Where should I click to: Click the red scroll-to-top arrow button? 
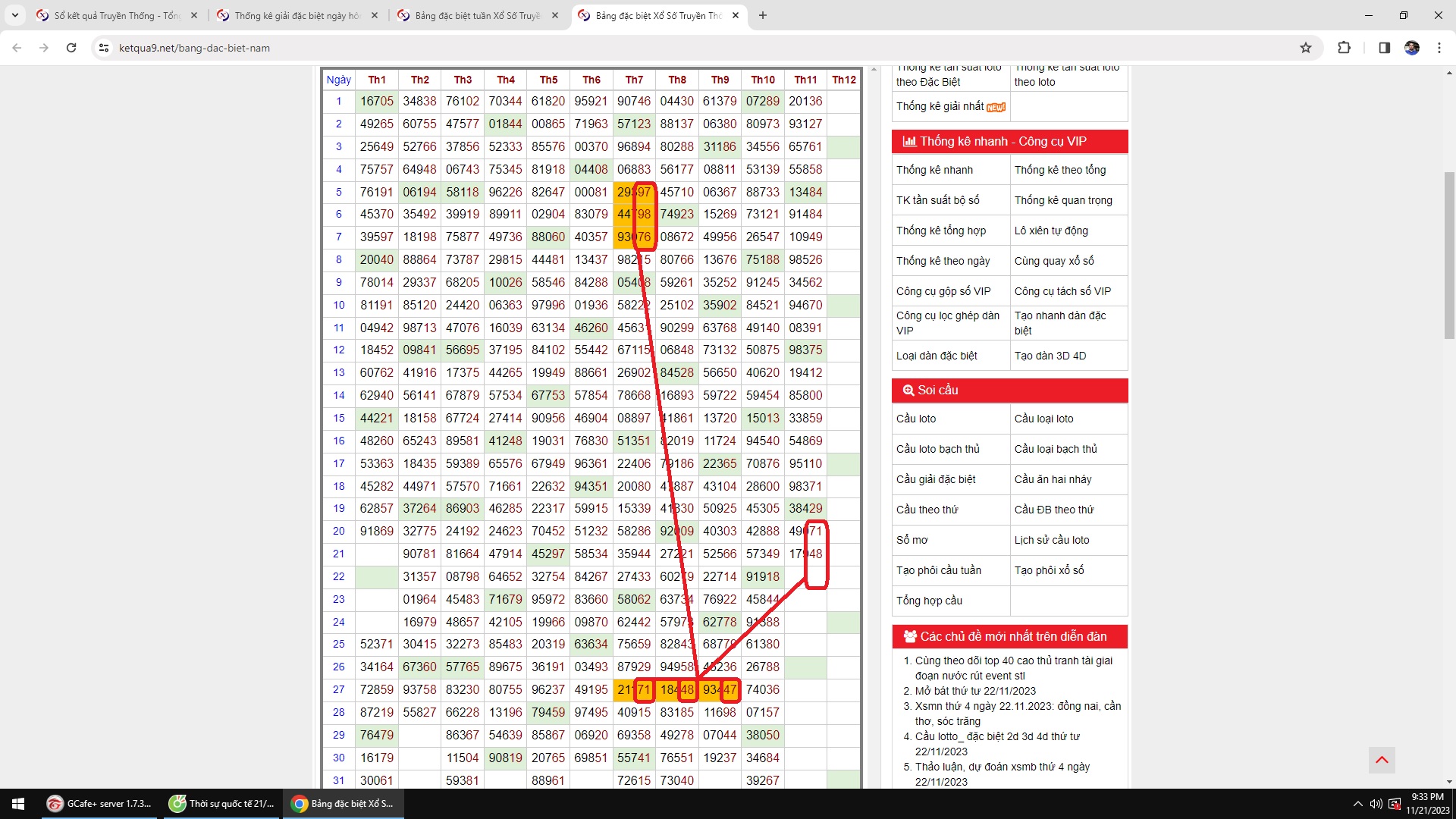(x=1382, y=760)
